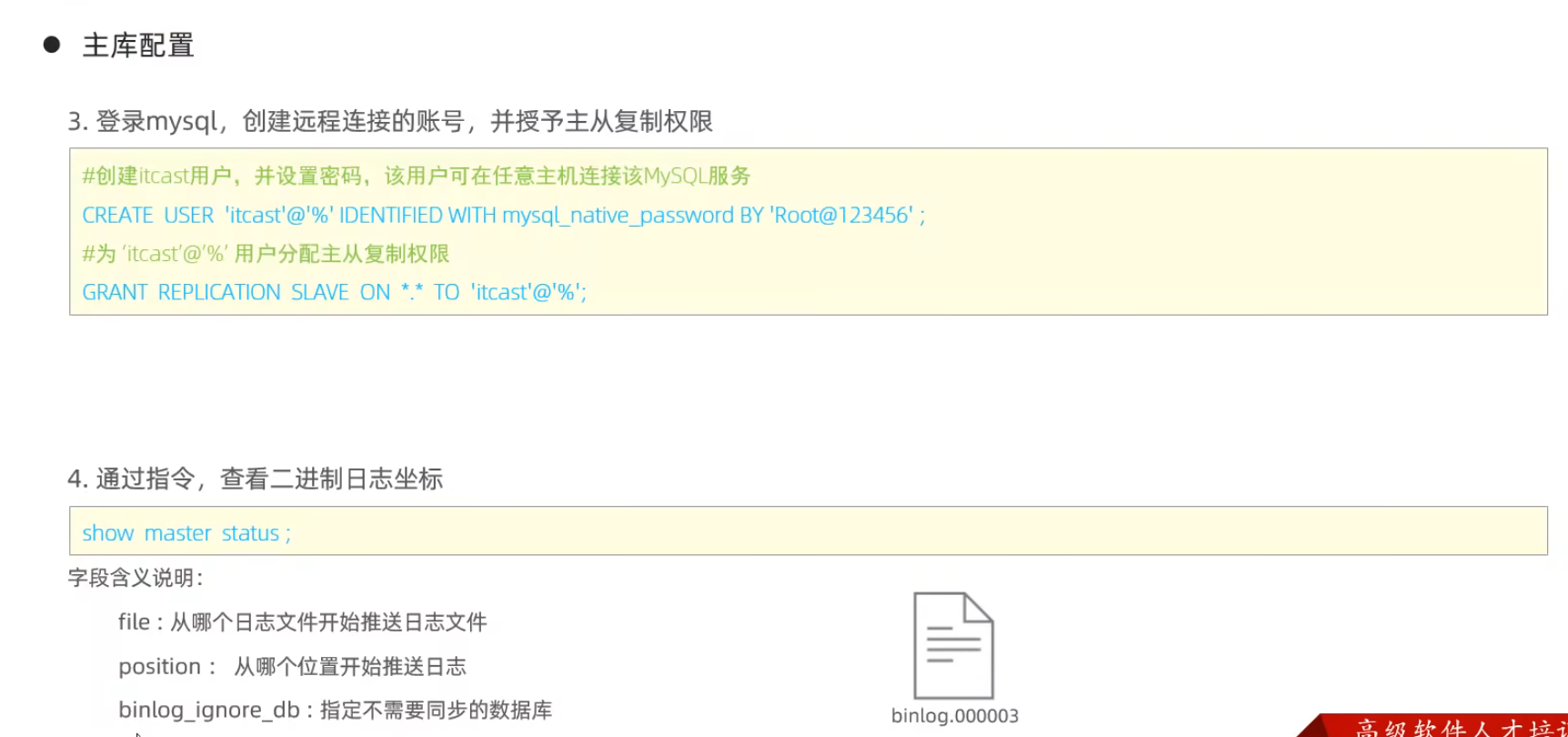The image size is (1568, 737).
Task: Click the #为 'itcast'@'%' 用户分配 comment
Action: click(266, 254)
